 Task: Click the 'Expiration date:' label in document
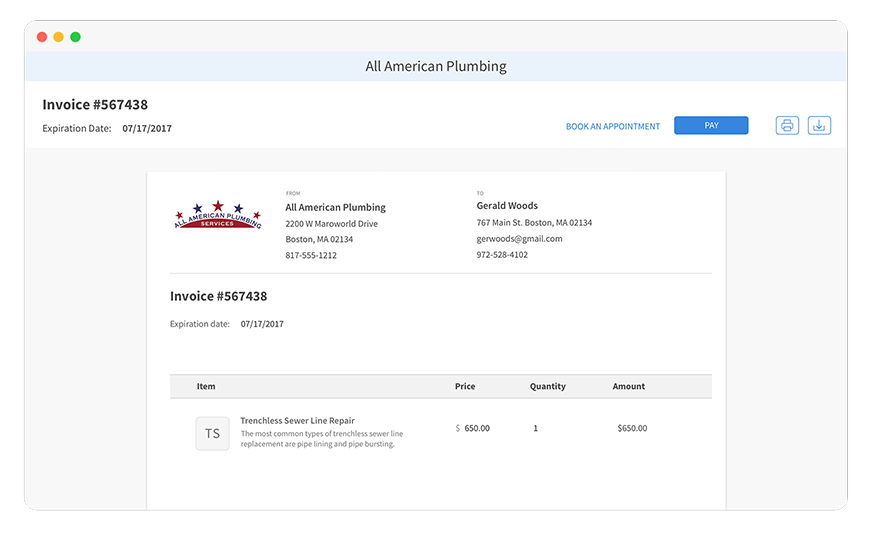click(200, 324)
